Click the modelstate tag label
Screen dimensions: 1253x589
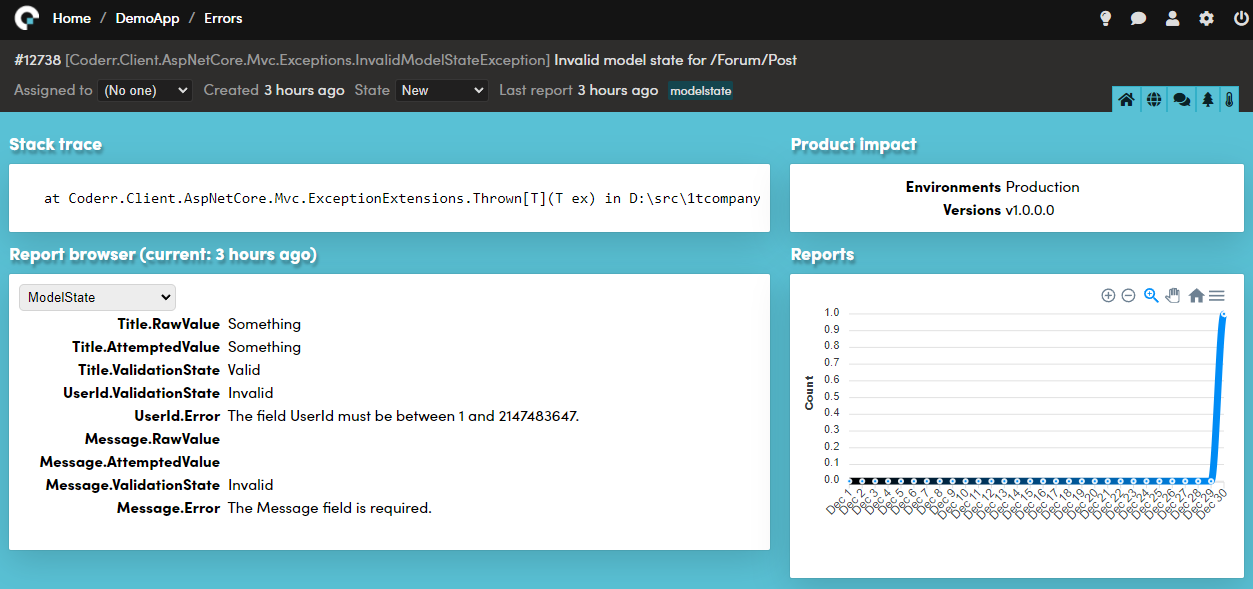click(x=701, y=91)
